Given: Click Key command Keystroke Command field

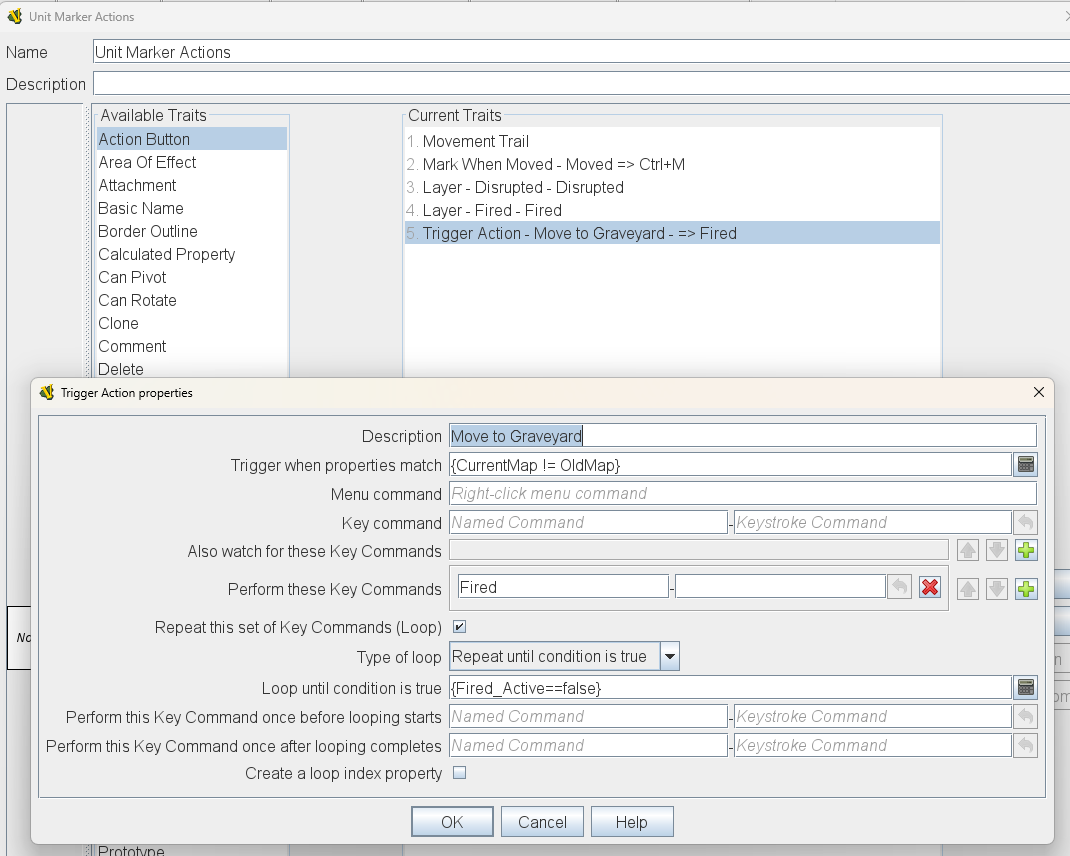Looking at the screenshot, I should click(872, 523).
